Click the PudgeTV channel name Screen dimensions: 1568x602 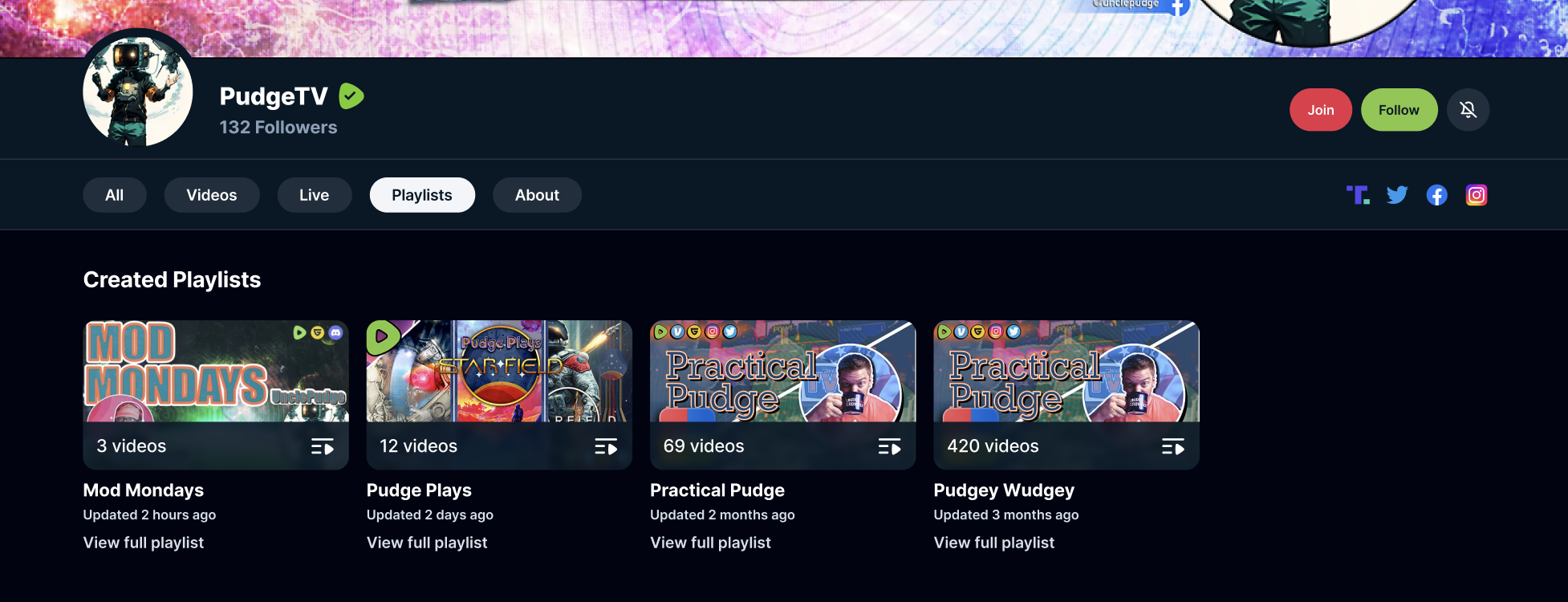pos(274,96)
